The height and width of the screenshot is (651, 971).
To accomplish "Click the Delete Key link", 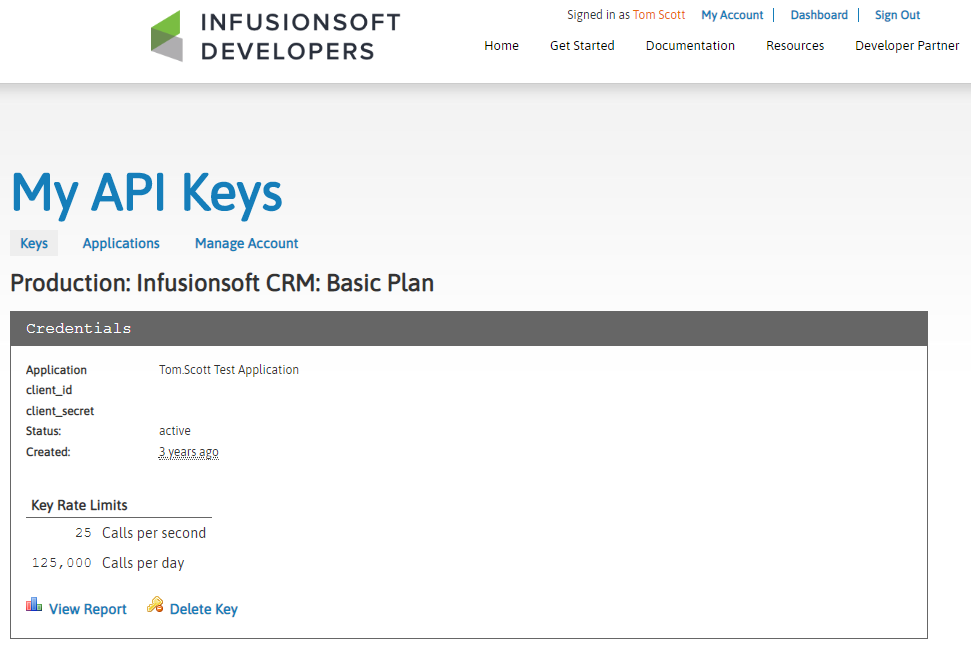I will (x=203, y=609).
